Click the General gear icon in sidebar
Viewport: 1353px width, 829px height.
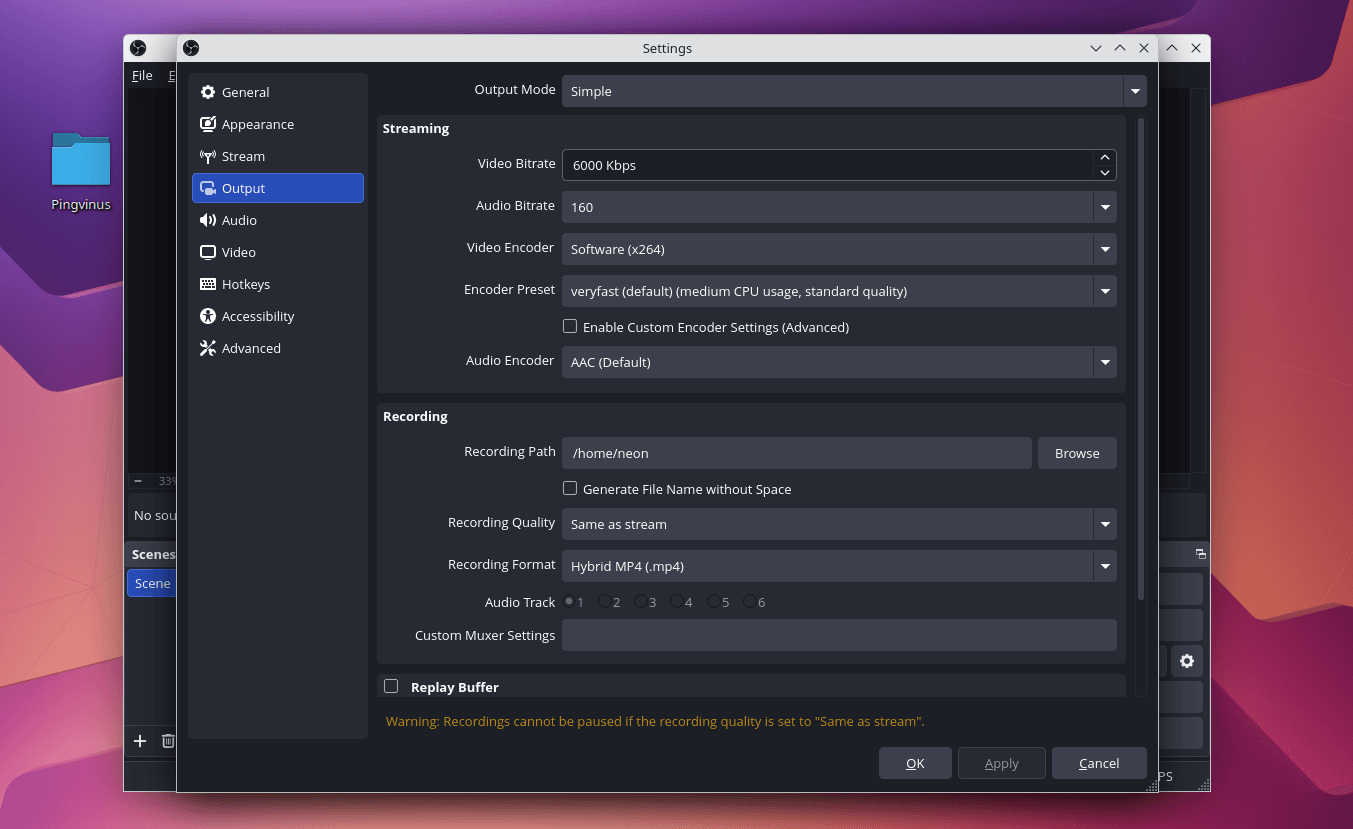pos(208,92)
